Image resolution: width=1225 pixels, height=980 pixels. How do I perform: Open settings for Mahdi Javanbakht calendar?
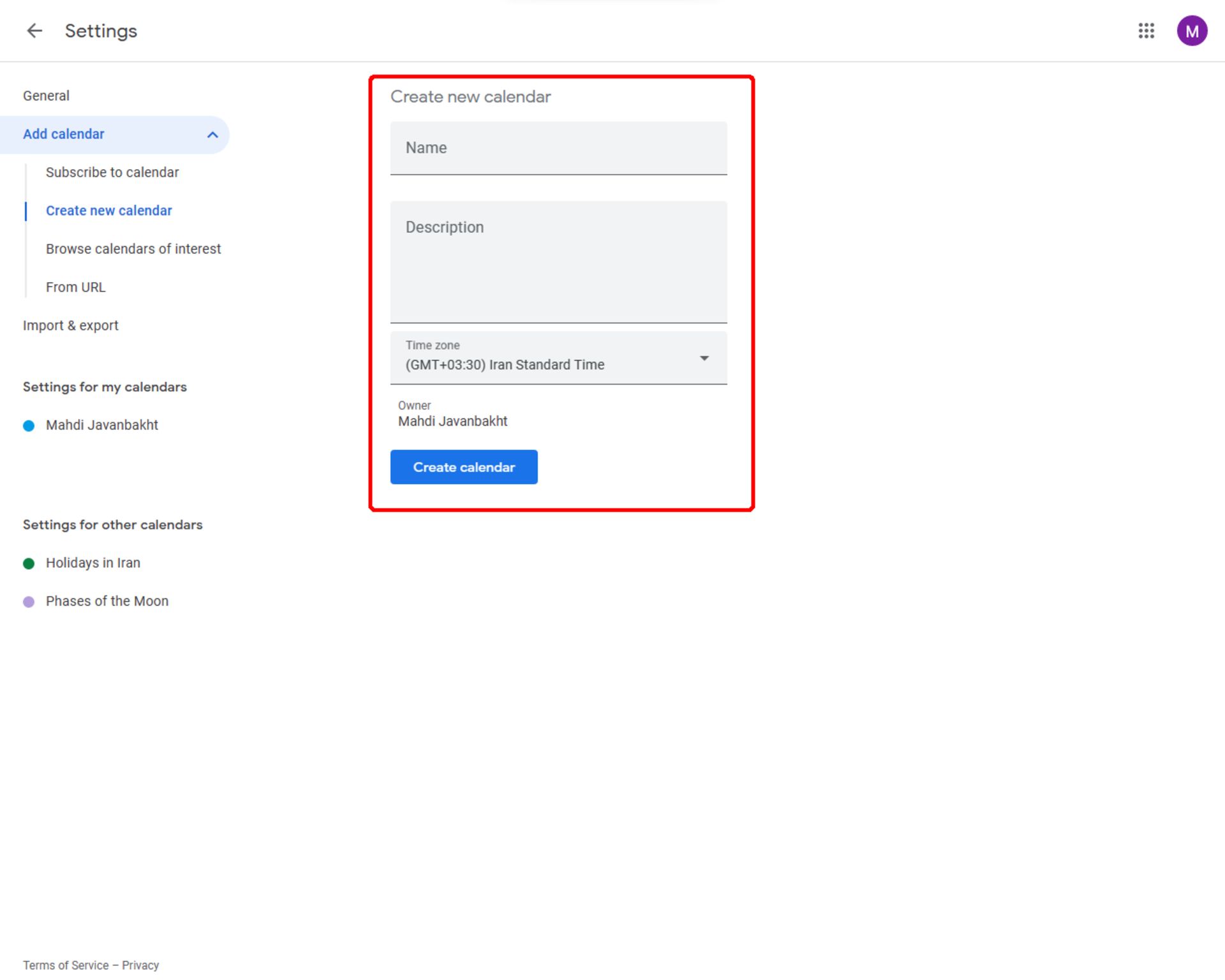click(101, 425)
